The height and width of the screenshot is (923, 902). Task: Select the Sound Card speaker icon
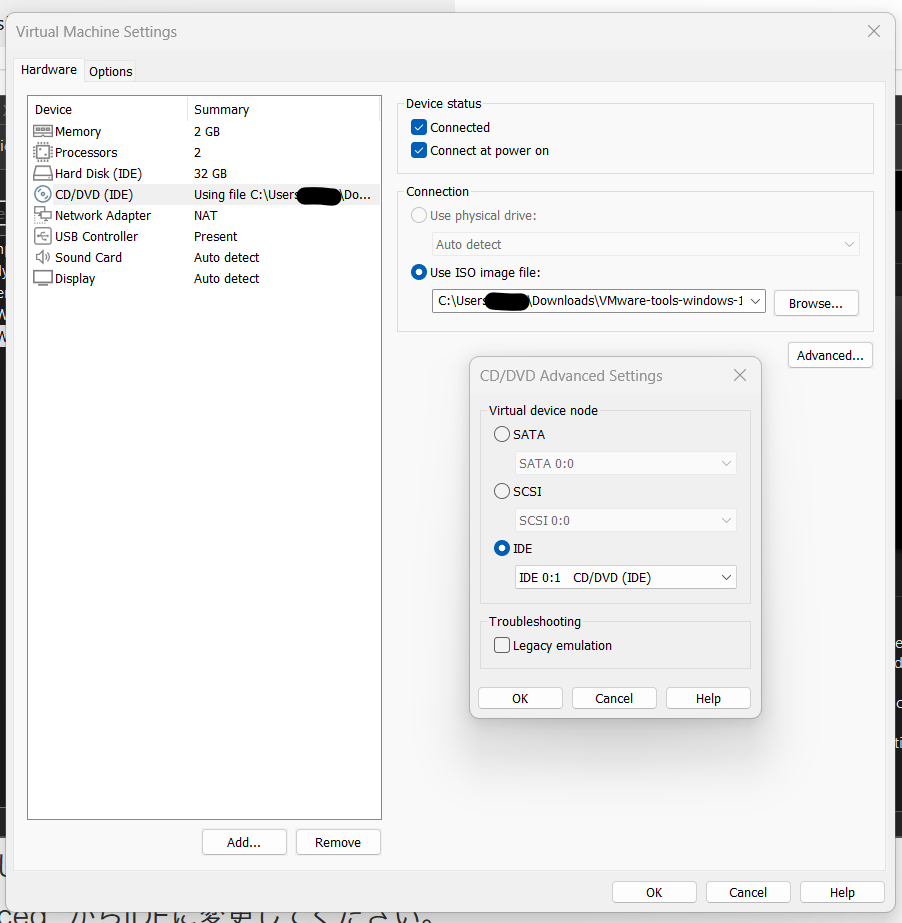coord(43,257)
